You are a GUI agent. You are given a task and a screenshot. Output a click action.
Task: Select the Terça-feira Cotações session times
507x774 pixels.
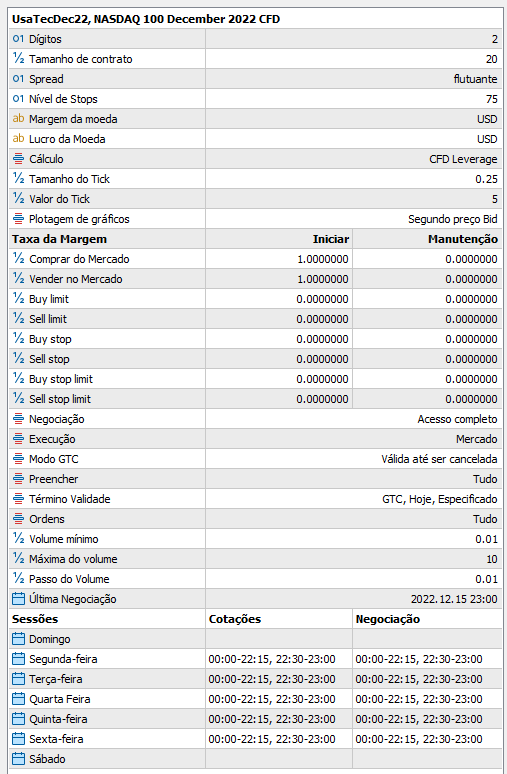(x=272, y=679)
